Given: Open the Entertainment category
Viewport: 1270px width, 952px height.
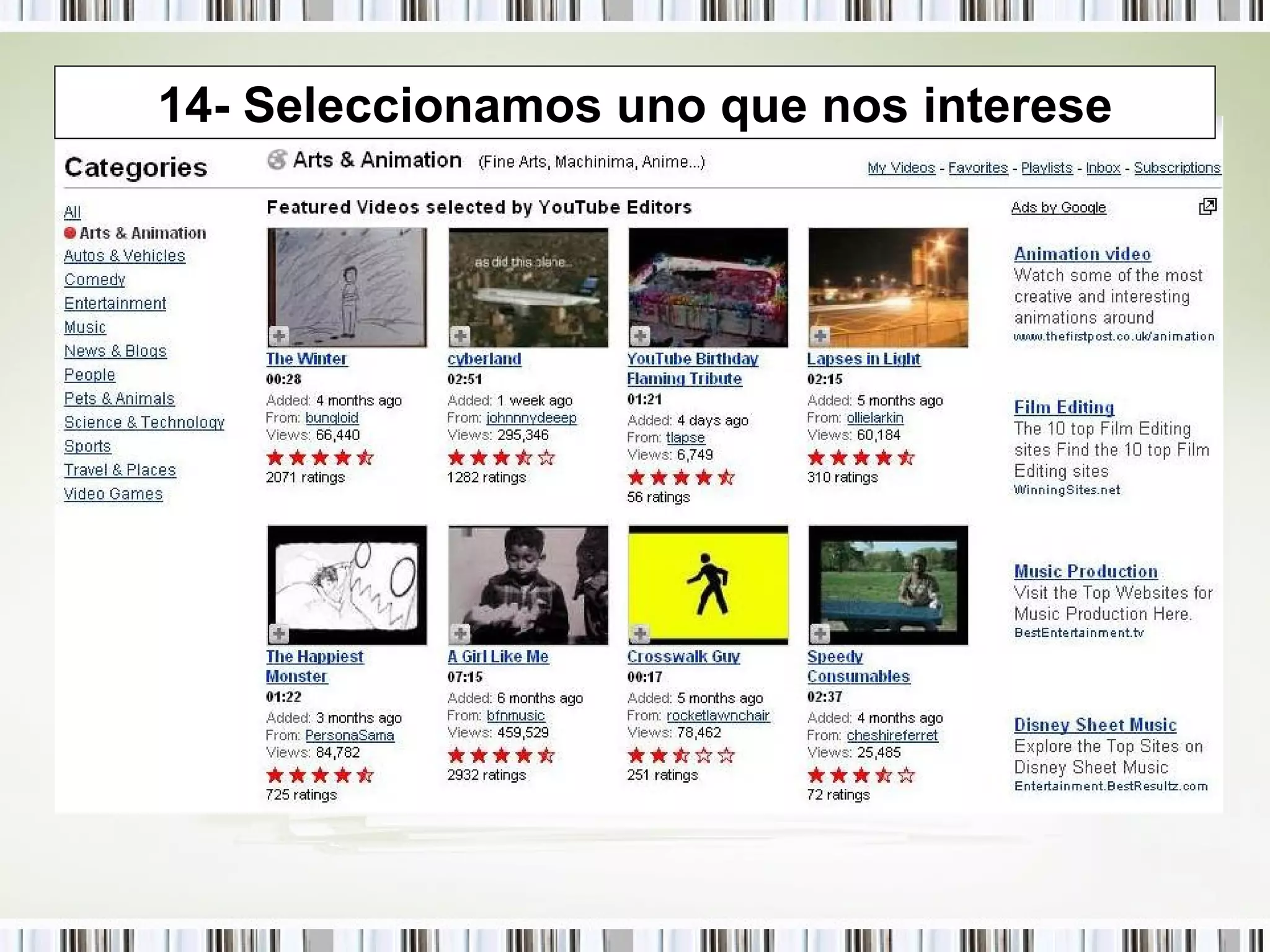Looking at the screenshot, I should (115, 304).
